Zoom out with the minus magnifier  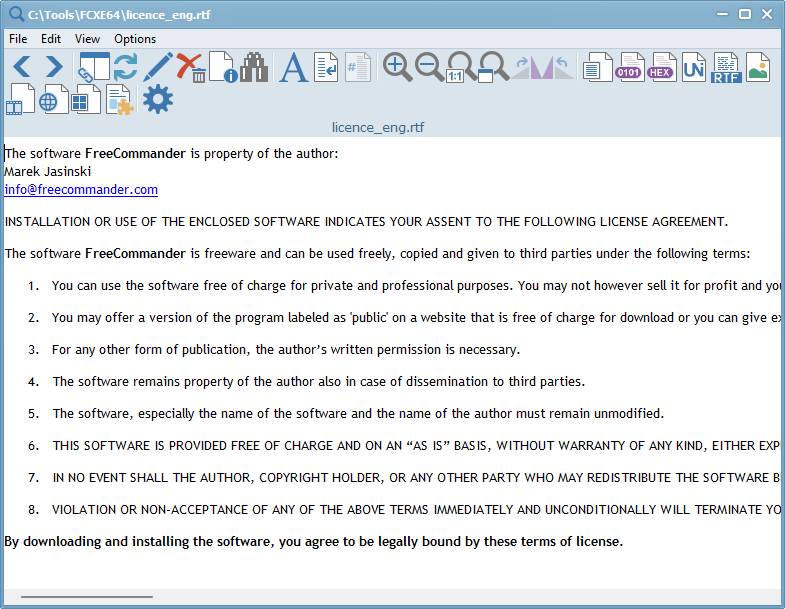tap(430, 67)
